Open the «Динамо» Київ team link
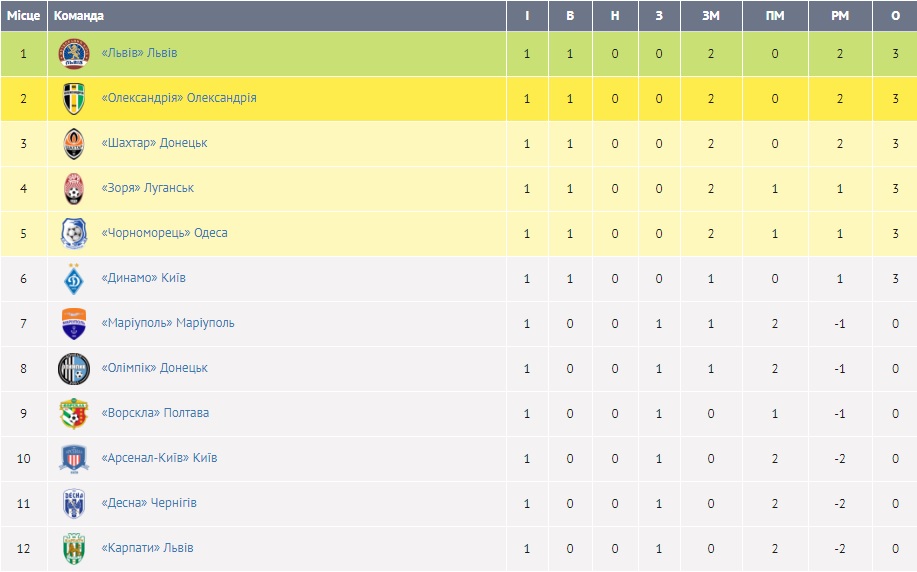 [x=143, y=278]
